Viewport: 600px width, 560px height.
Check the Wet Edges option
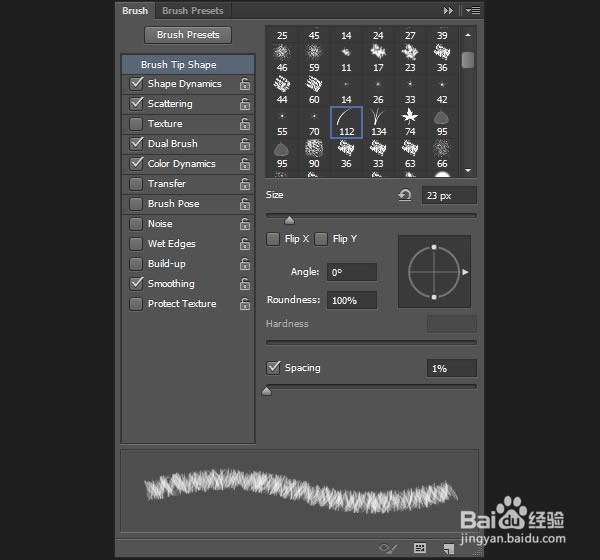coord(136,244)
